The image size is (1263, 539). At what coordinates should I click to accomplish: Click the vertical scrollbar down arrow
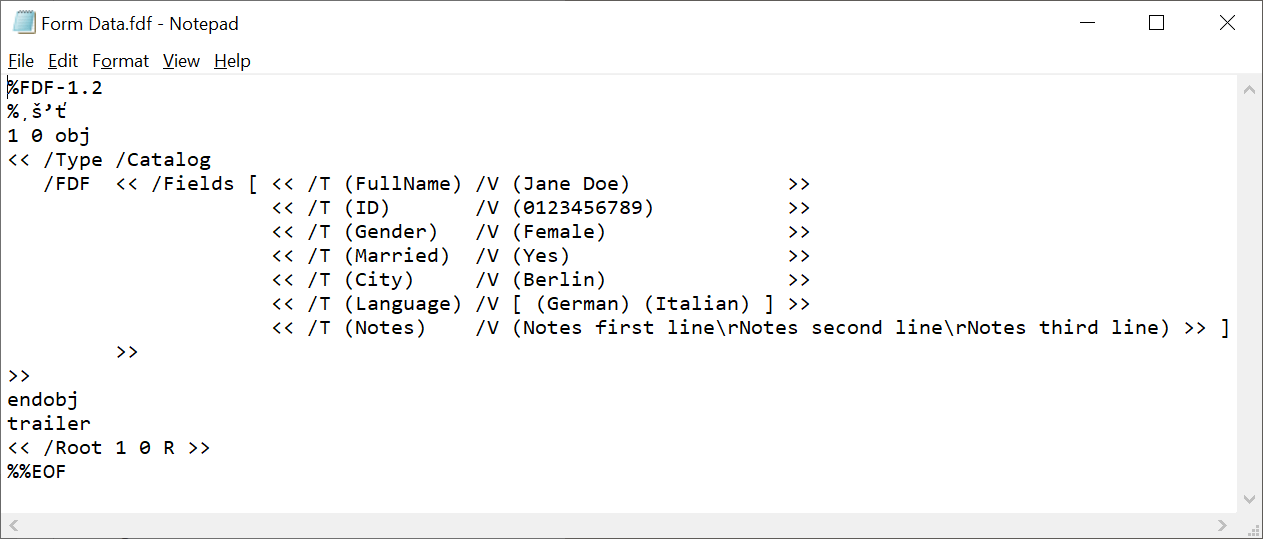(1249, 499)
